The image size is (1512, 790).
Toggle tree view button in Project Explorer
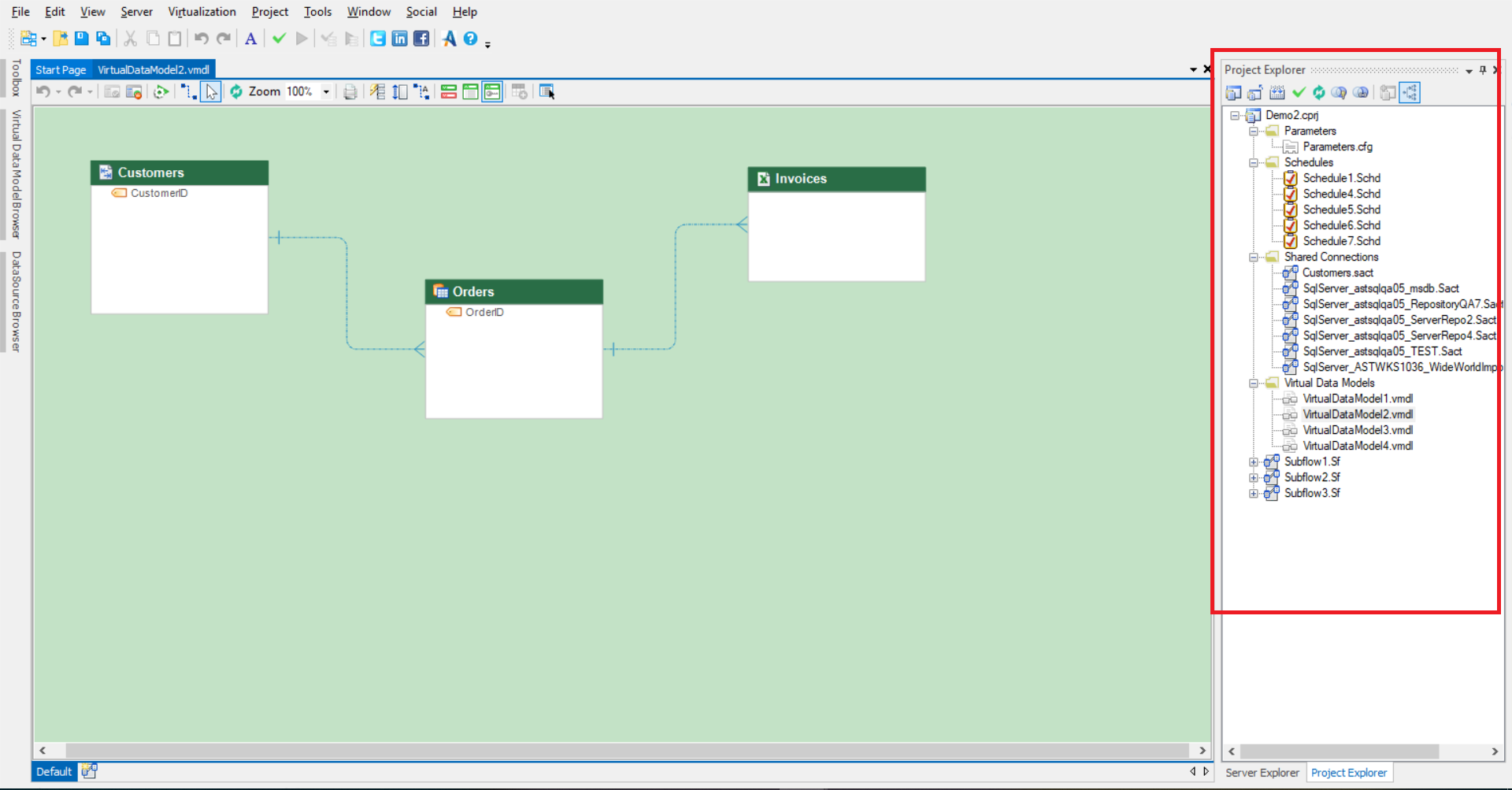[1410, 93]
